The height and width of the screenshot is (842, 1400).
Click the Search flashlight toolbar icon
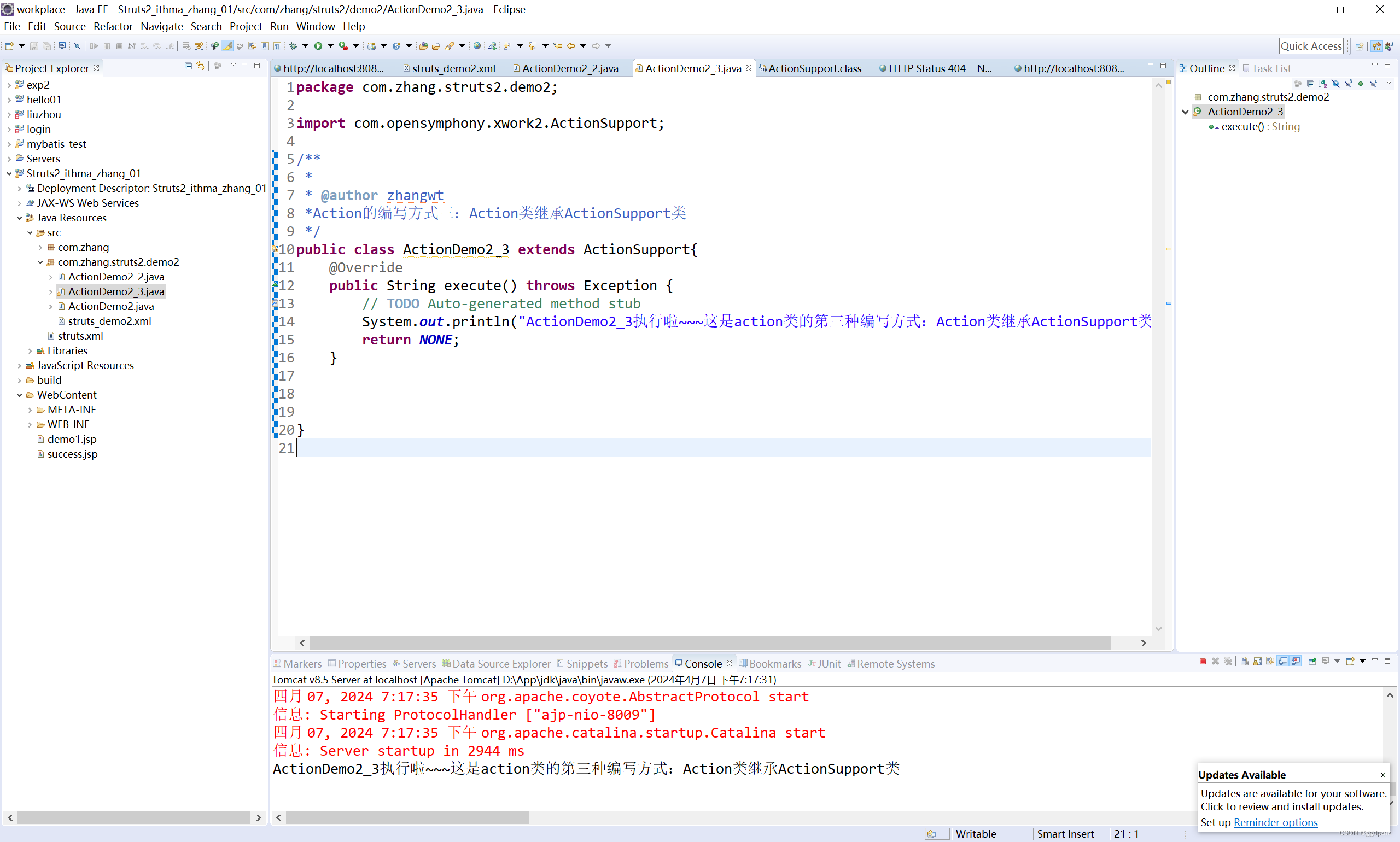pos(449,46)
